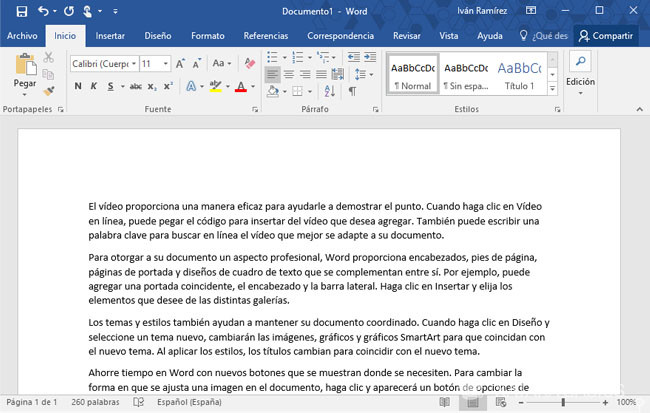
Task: Switch to Read Mode view icon
Action: click(444, 402)
